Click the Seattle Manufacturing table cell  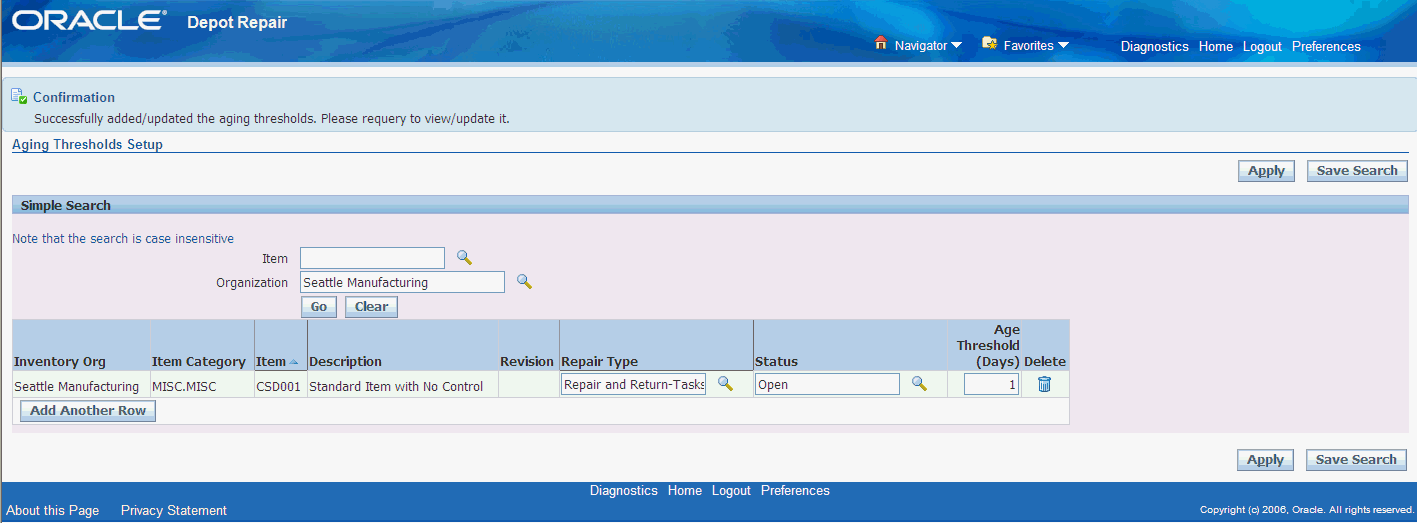point(77,386)
